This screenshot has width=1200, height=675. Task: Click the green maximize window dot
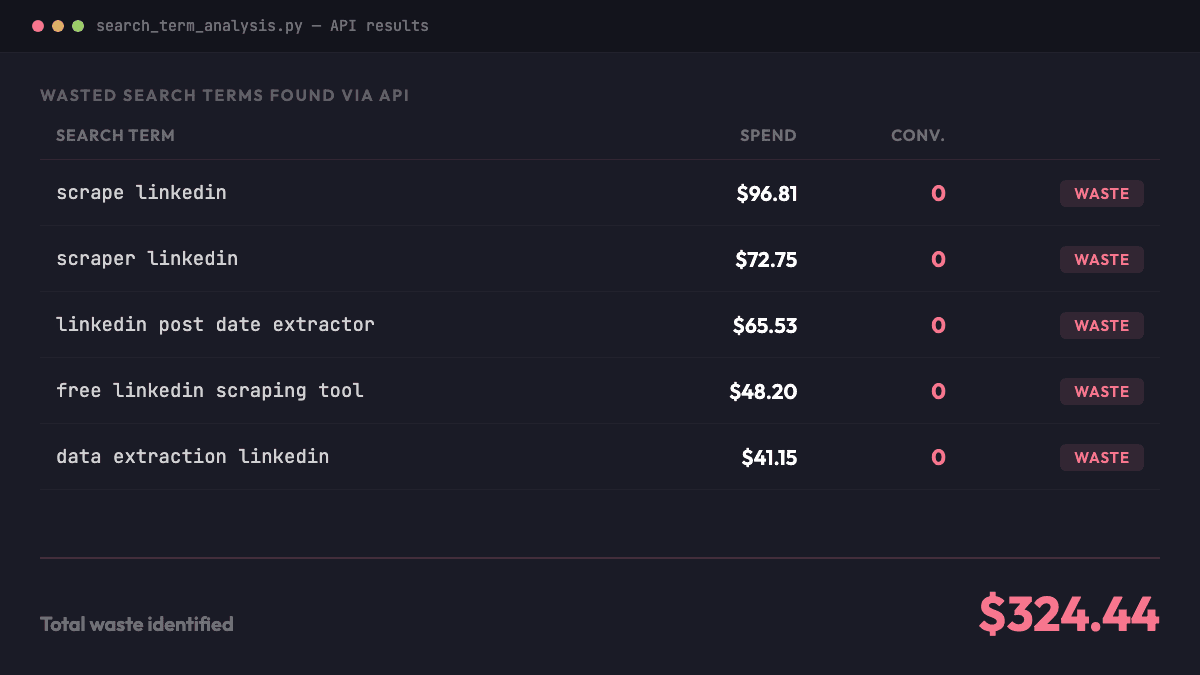click(x=78, y=26)
